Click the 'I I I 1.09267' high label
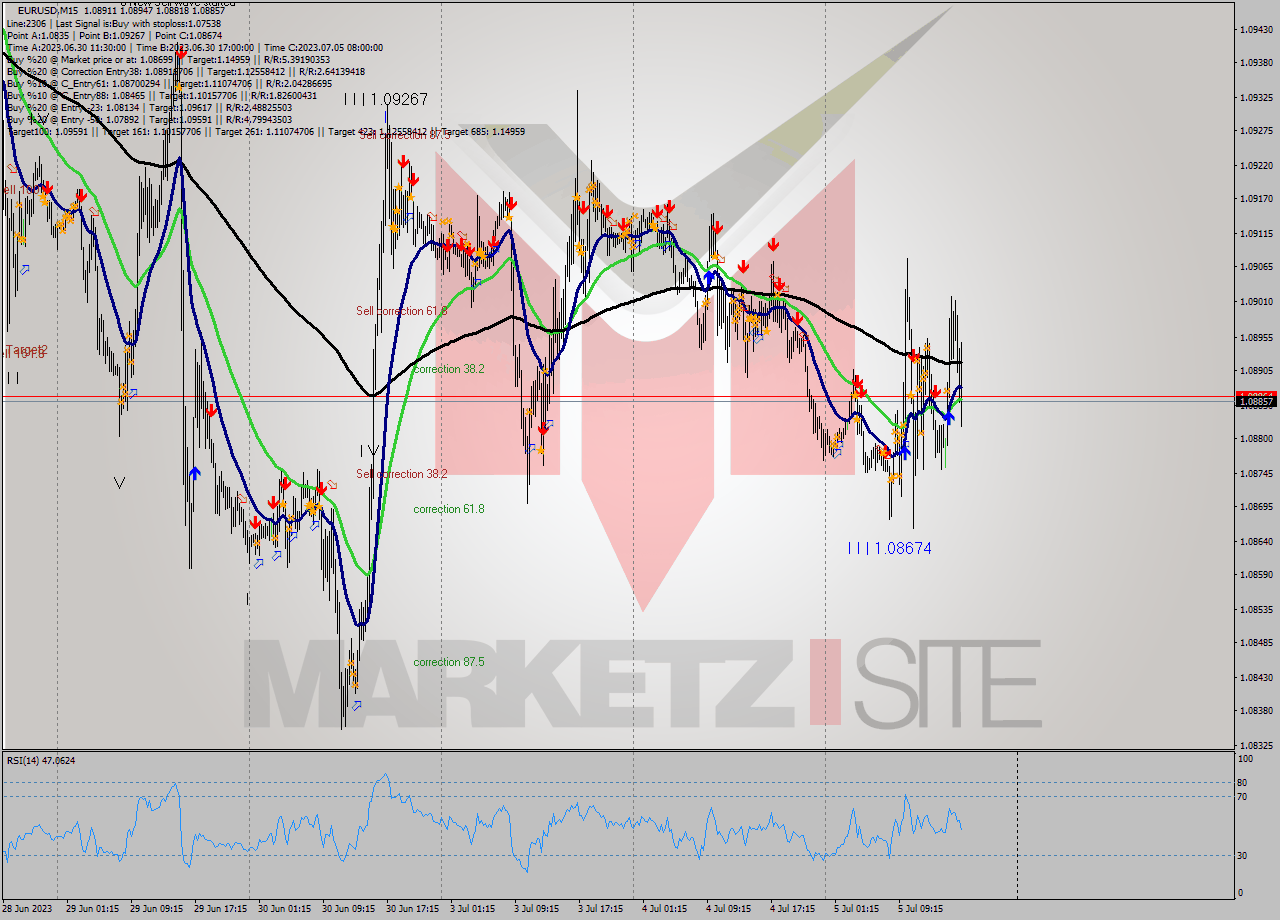The image size is (1280, 920). click(386, 99)
